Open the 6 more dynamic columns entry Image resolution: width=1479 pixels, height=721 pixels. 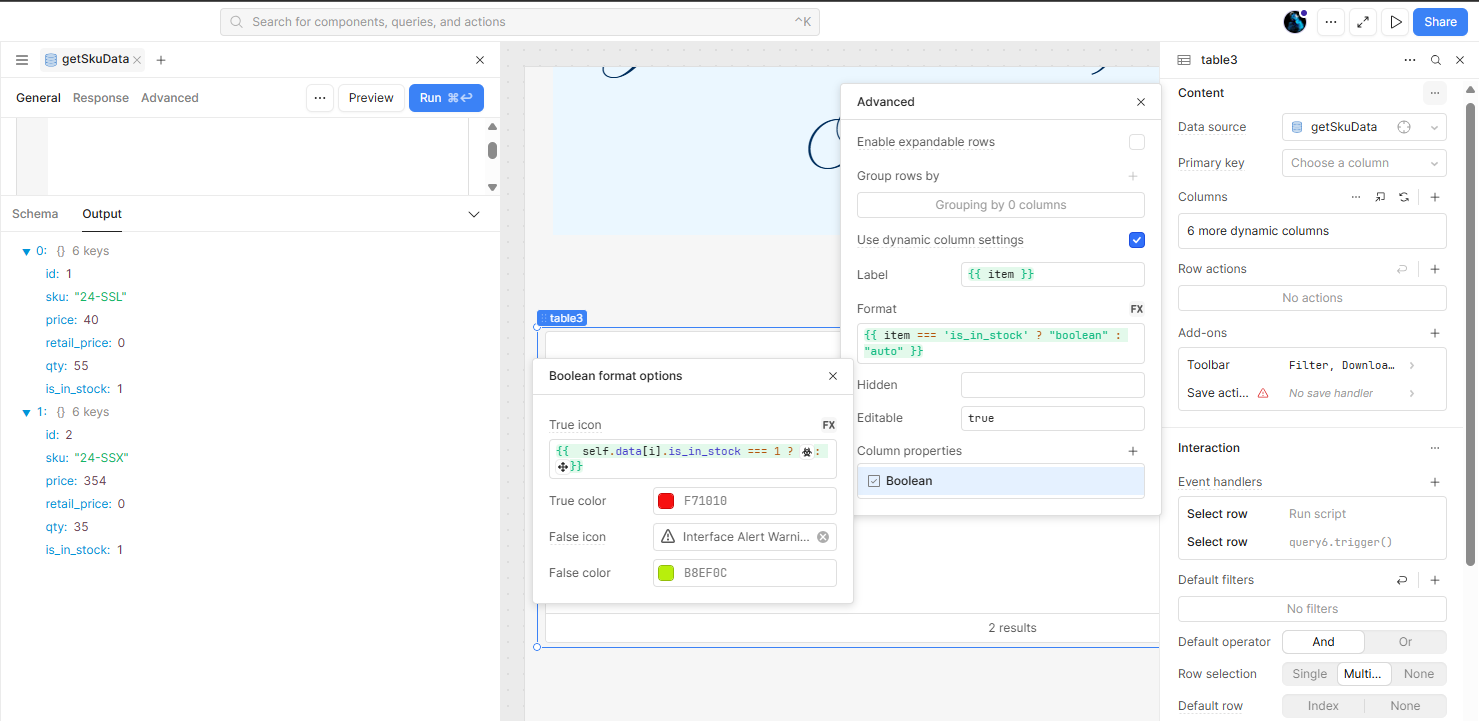[x=1312, y=231]
